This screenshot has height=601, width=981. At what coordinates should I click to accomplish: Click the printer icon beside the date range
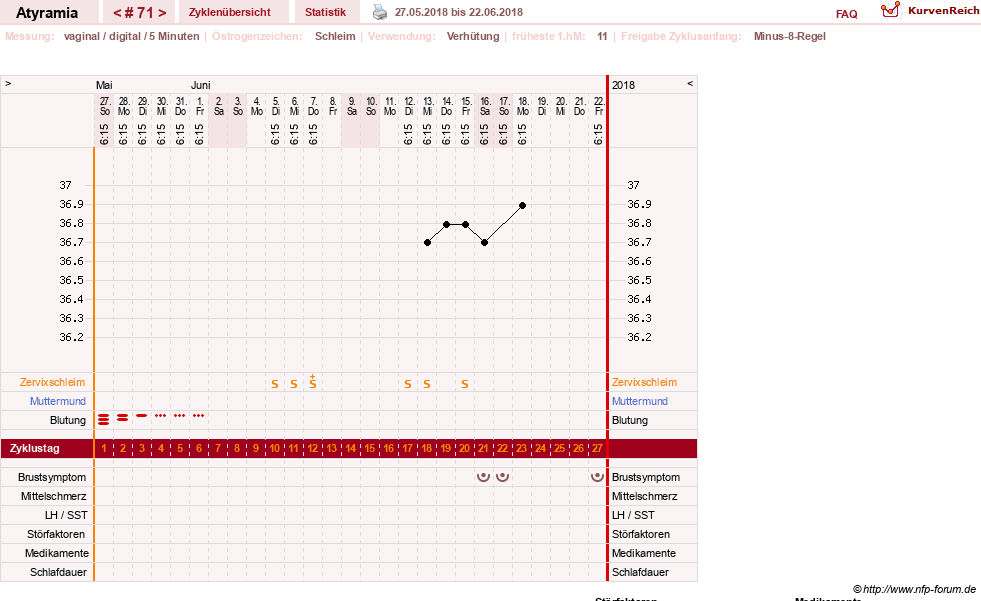(380, 12)
